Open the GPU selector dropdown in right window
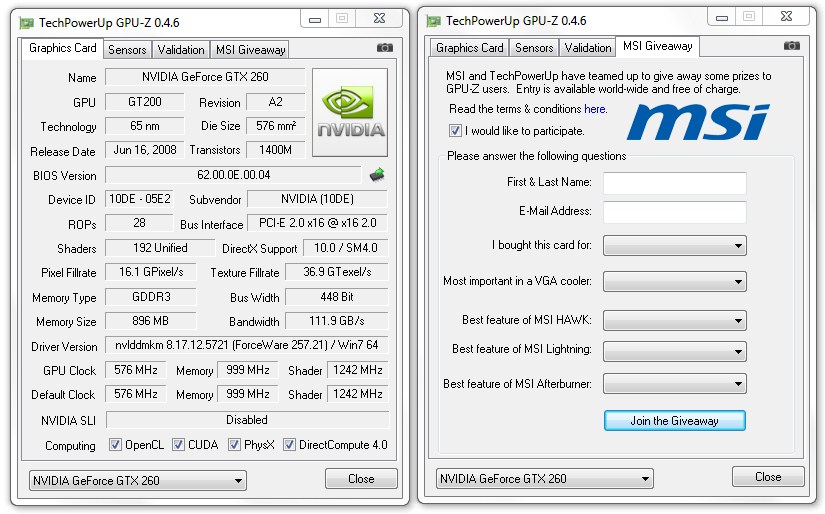The width and height of the screenshot is (825, 514). [545, 478]
